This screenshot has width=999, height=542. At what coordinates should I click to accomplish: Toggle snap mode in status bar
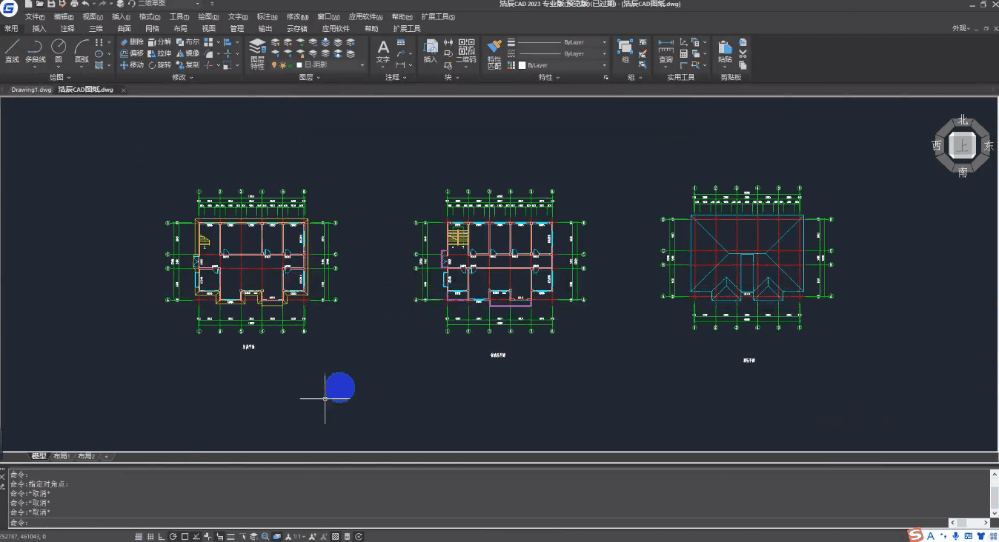[x=137, y=537]
